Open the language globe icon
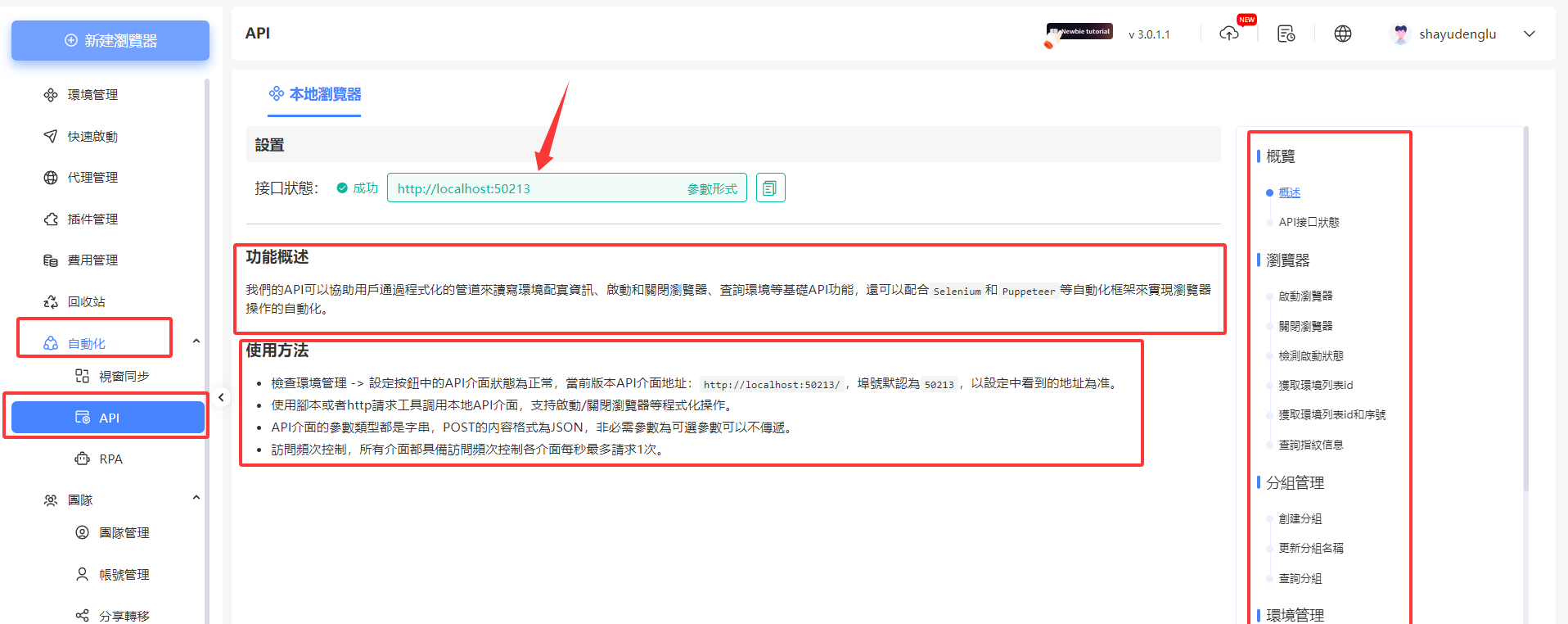 [1342, 34]
